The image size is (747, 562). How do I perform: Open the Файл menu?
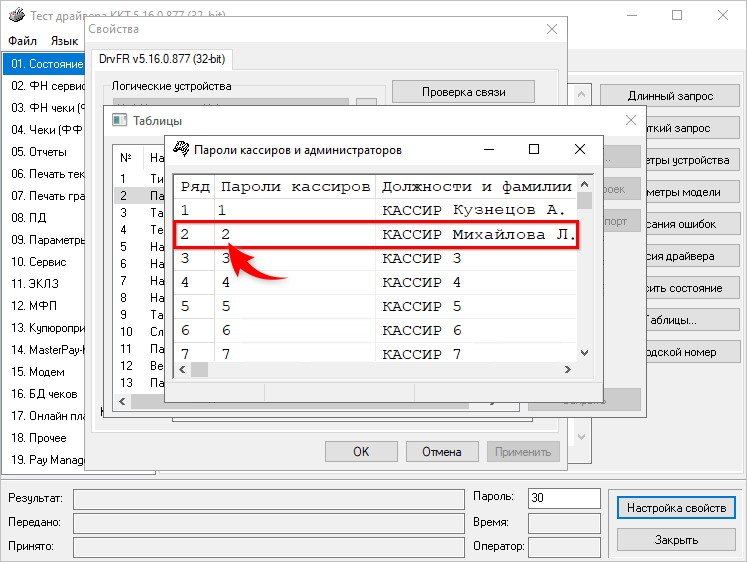22,41
